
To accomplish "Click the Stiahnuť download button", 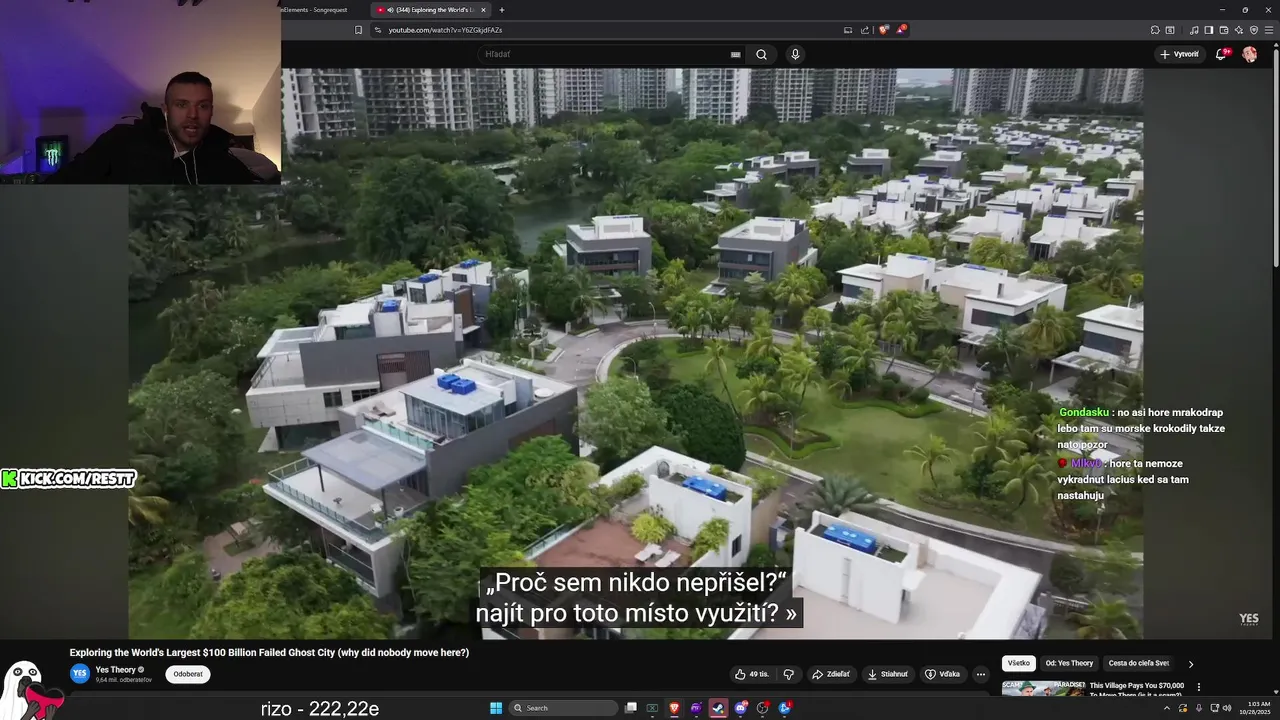I will coord(887,674).
